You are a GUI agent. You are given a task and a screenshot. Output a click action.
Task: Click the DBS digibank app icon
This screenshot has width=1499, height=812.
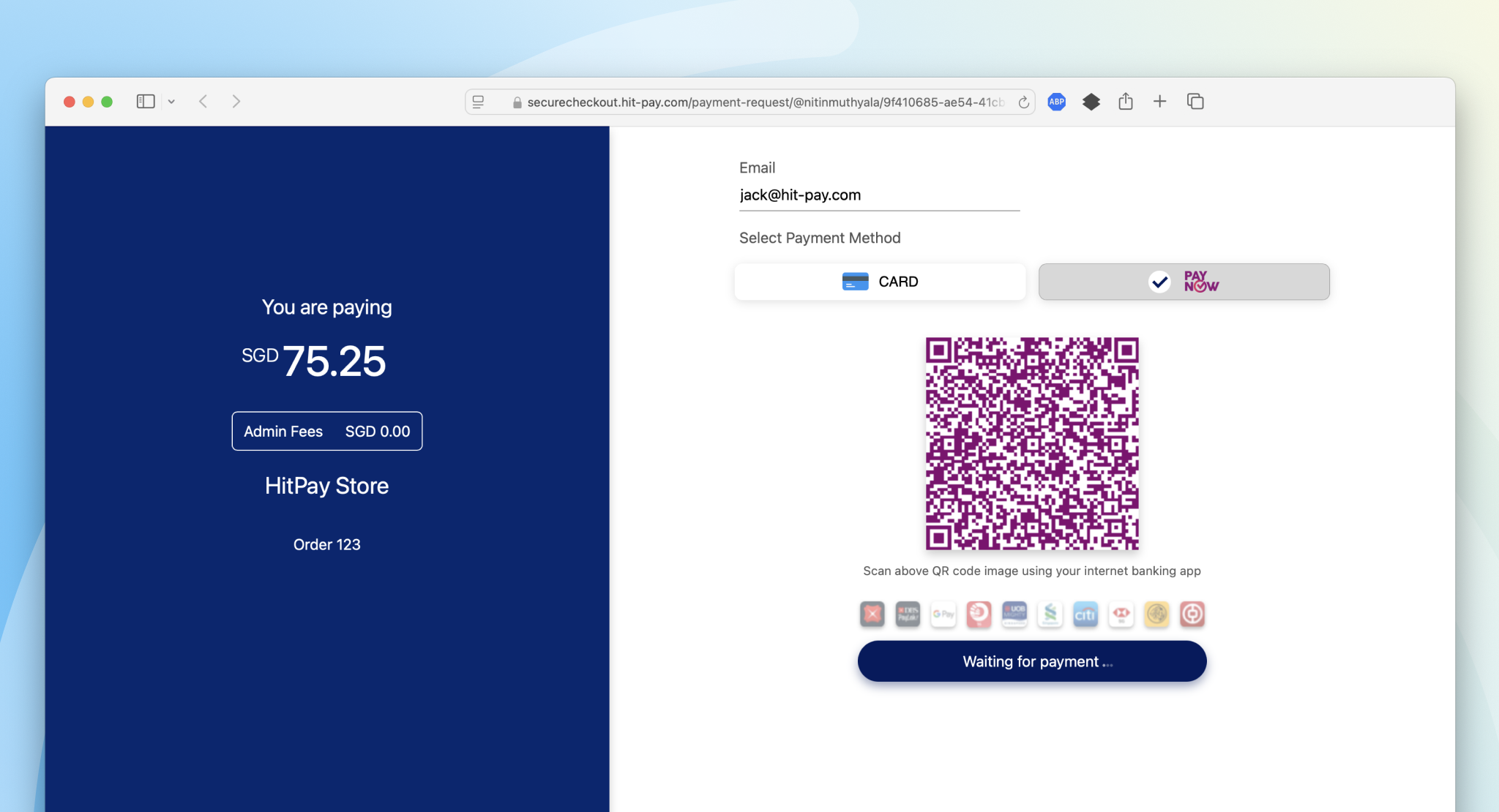pos(872,614)
